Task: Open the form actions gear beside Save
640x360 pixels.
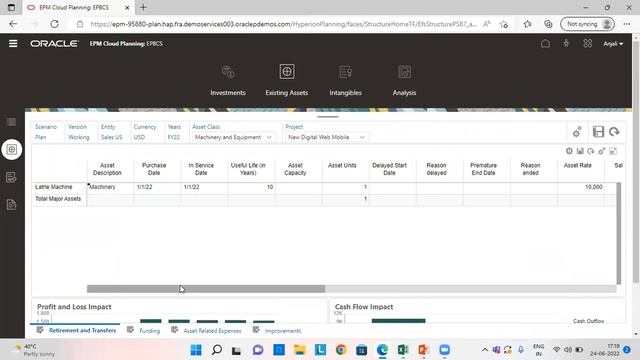Action: point(577,132)
